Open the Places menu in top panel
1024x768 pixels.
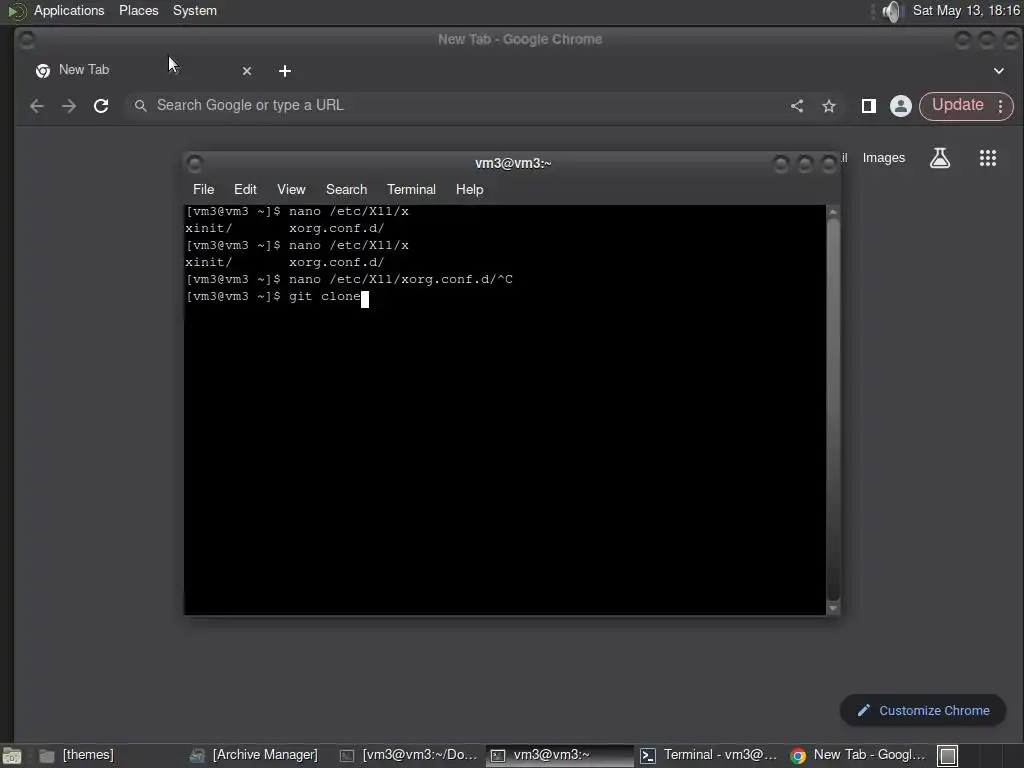[138, 10]
